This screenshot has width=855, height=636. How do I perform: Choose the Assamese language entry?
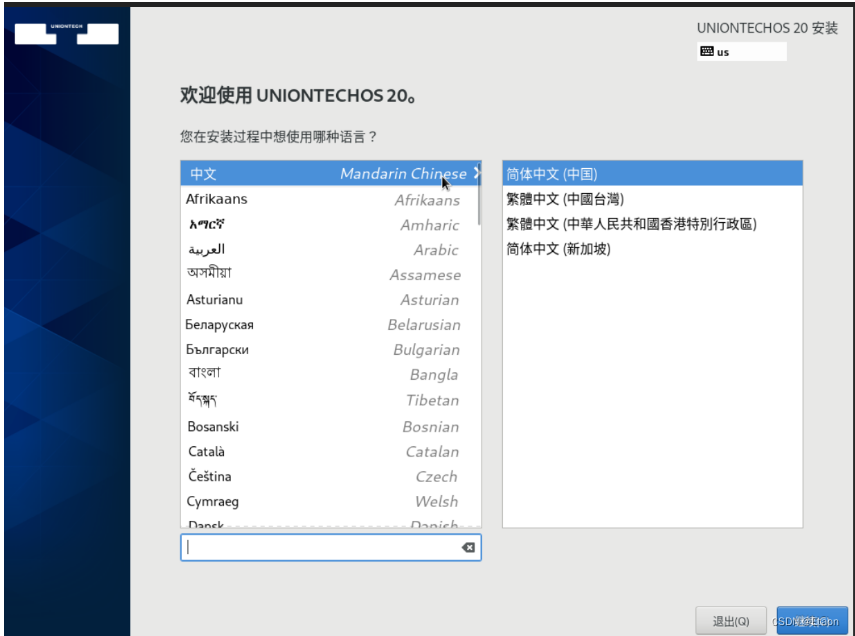330,274
